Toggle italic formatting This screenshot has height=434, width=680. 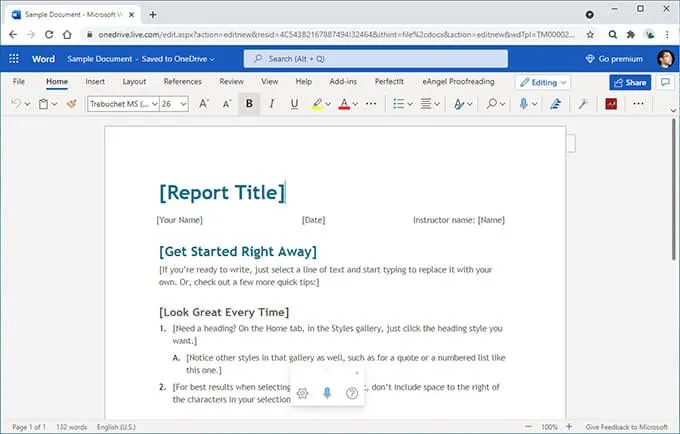271,103
